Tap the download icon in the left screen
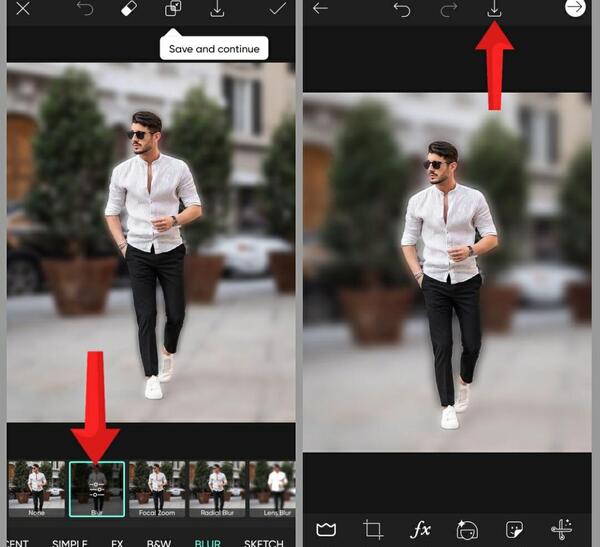600x547 pixels. click(x=217, y=8)
